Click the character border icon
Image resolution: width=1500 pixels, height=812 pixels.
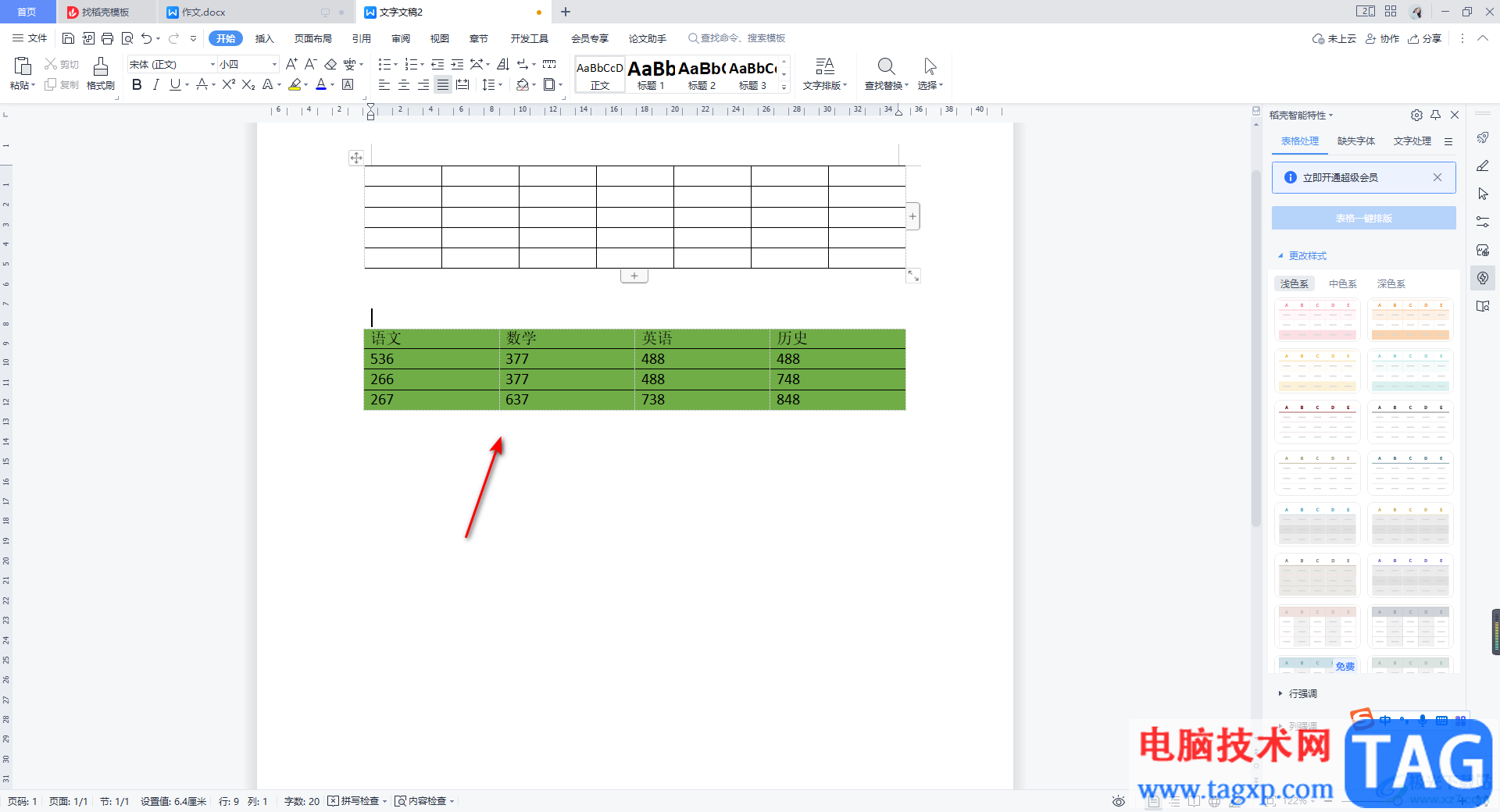tap(348, 84)
